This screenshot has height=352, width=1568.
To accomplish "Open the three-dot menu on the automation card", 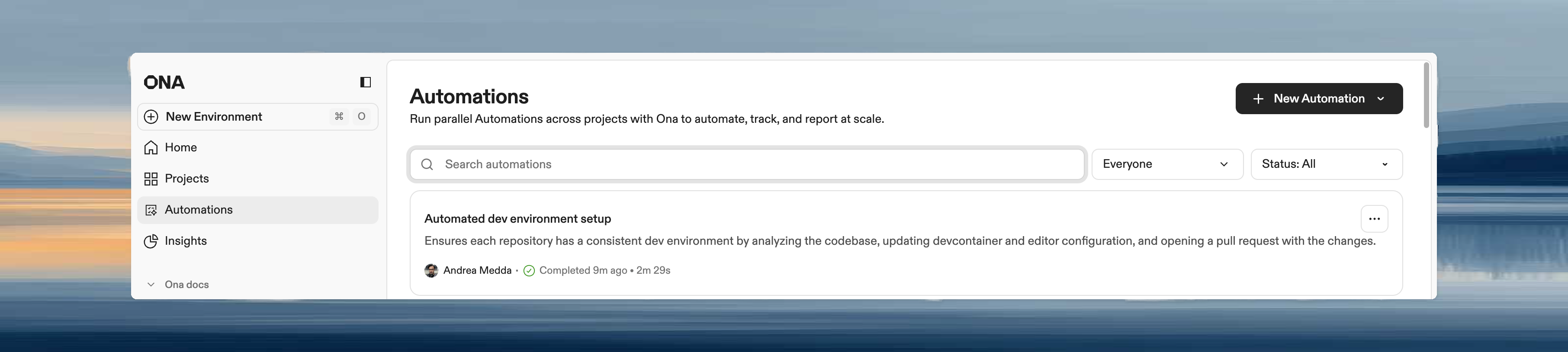I will (1374, 218).
